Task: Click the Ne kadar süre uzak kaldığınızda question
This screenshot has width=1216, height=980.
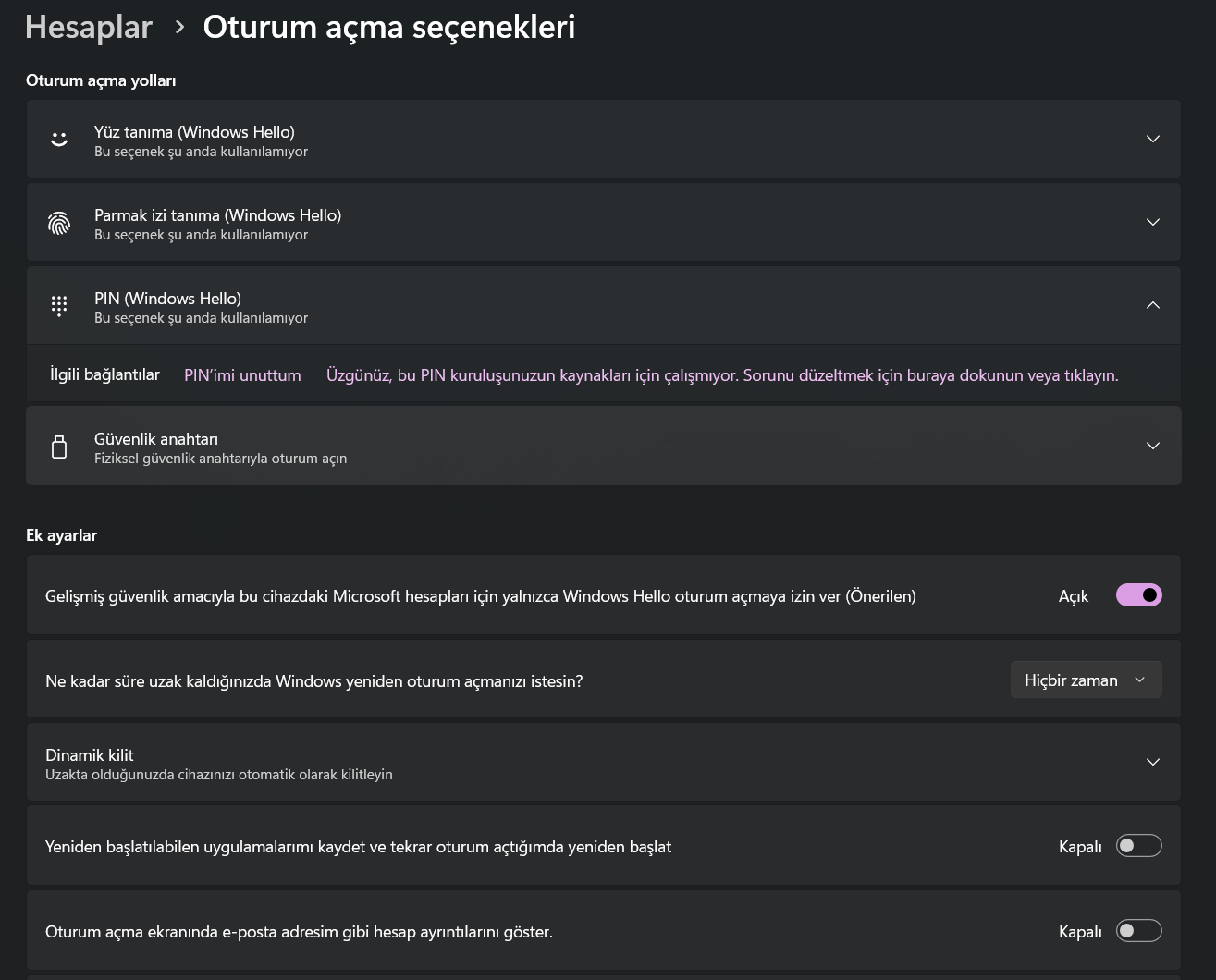Action: tap(314, 681)
